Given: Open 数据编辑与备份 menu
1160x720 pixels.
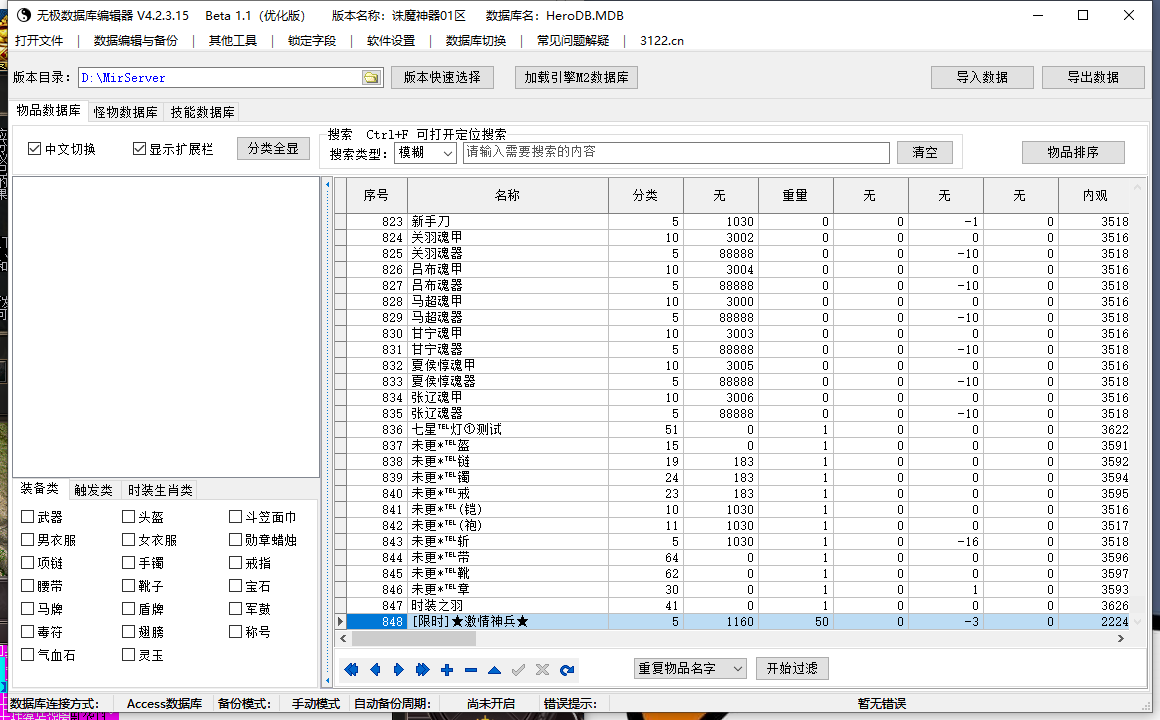Looking at the screenshot, I should tap(136, 41).
